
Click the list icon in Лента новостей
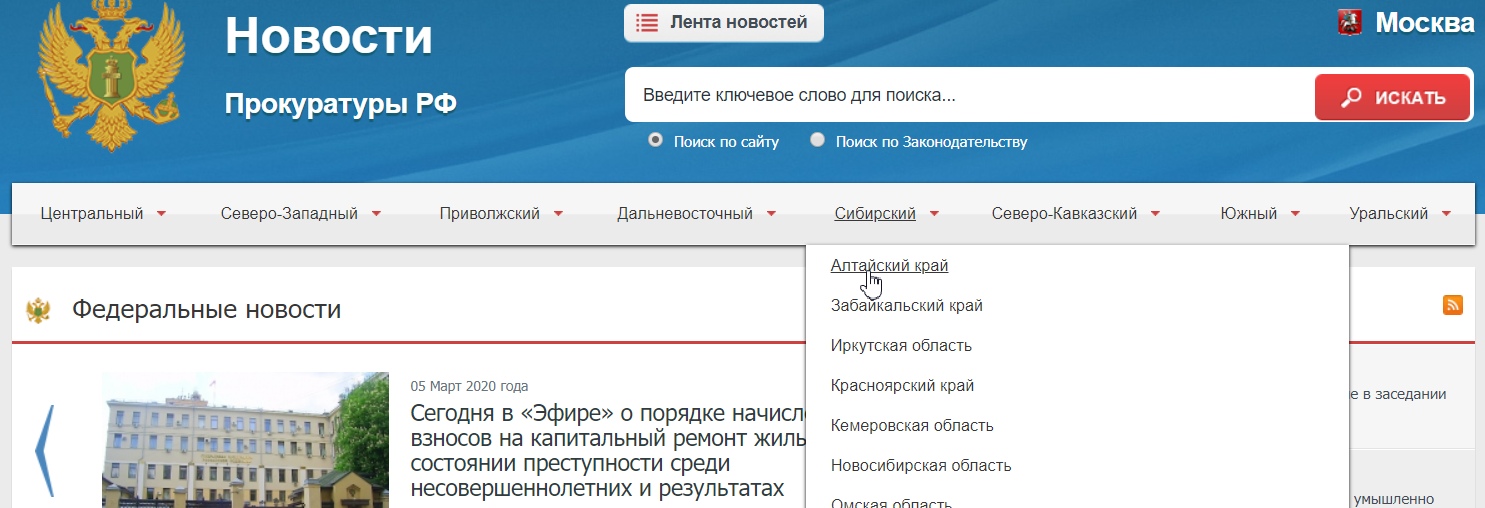coord(647,23)
